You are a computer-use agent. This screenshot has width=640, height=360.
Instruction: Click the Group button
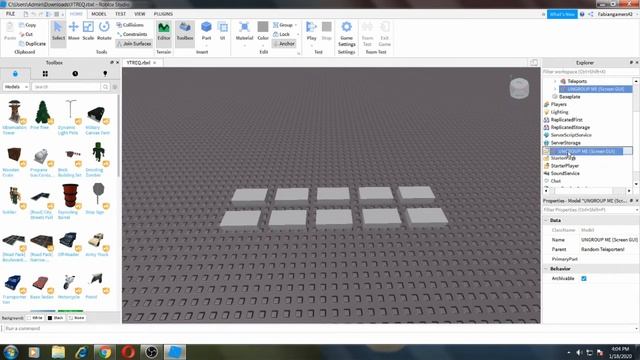283,25
